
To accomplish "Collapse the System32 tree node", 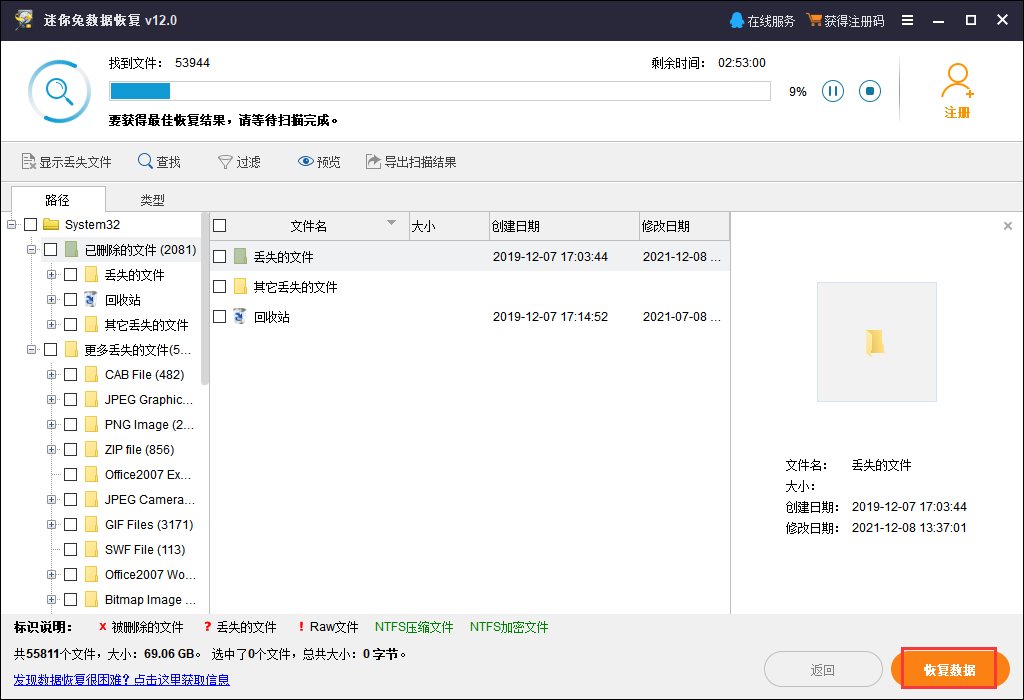I will 11,225.
